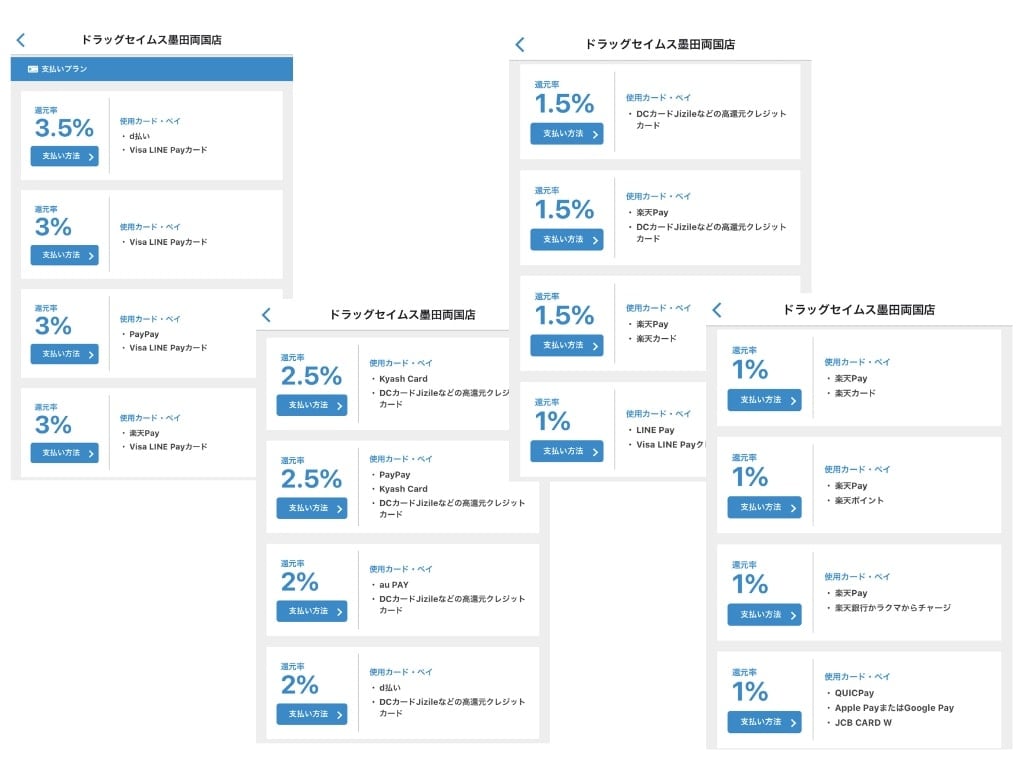Click the 3.5% 還元率 value
The image size is (1024, 768).
click(64, 128)
